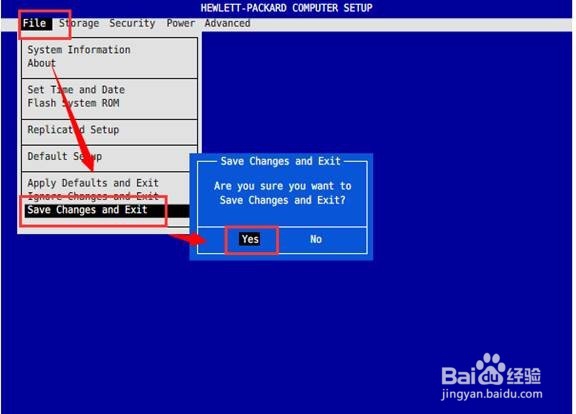Click the Save Changes and Exit dialog title

point(280,161)
